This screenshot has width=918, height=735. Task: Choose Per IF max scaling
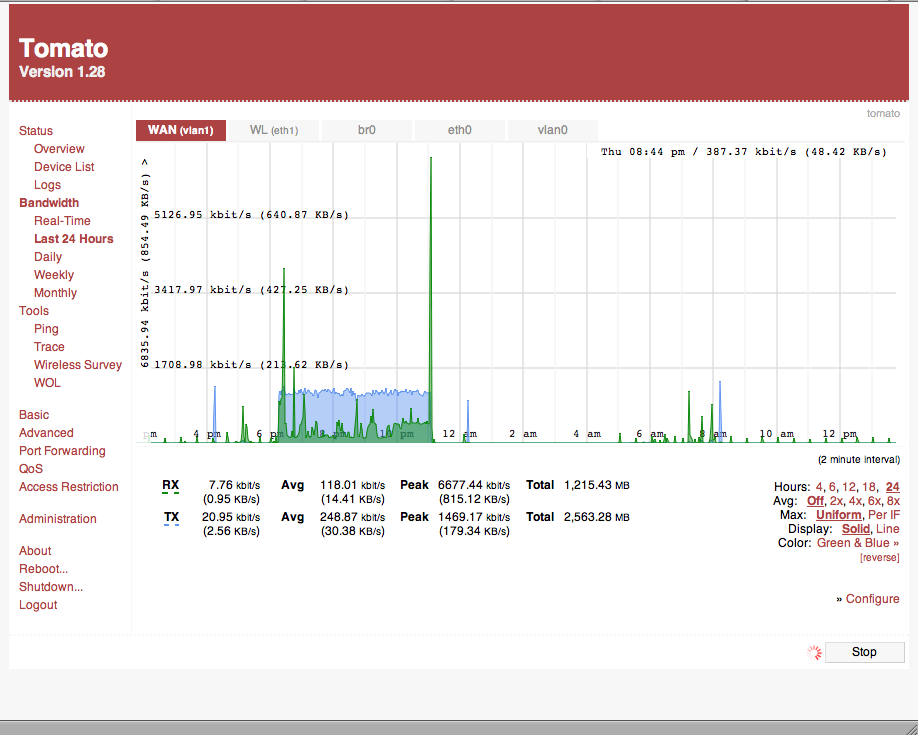pos(883,515)
